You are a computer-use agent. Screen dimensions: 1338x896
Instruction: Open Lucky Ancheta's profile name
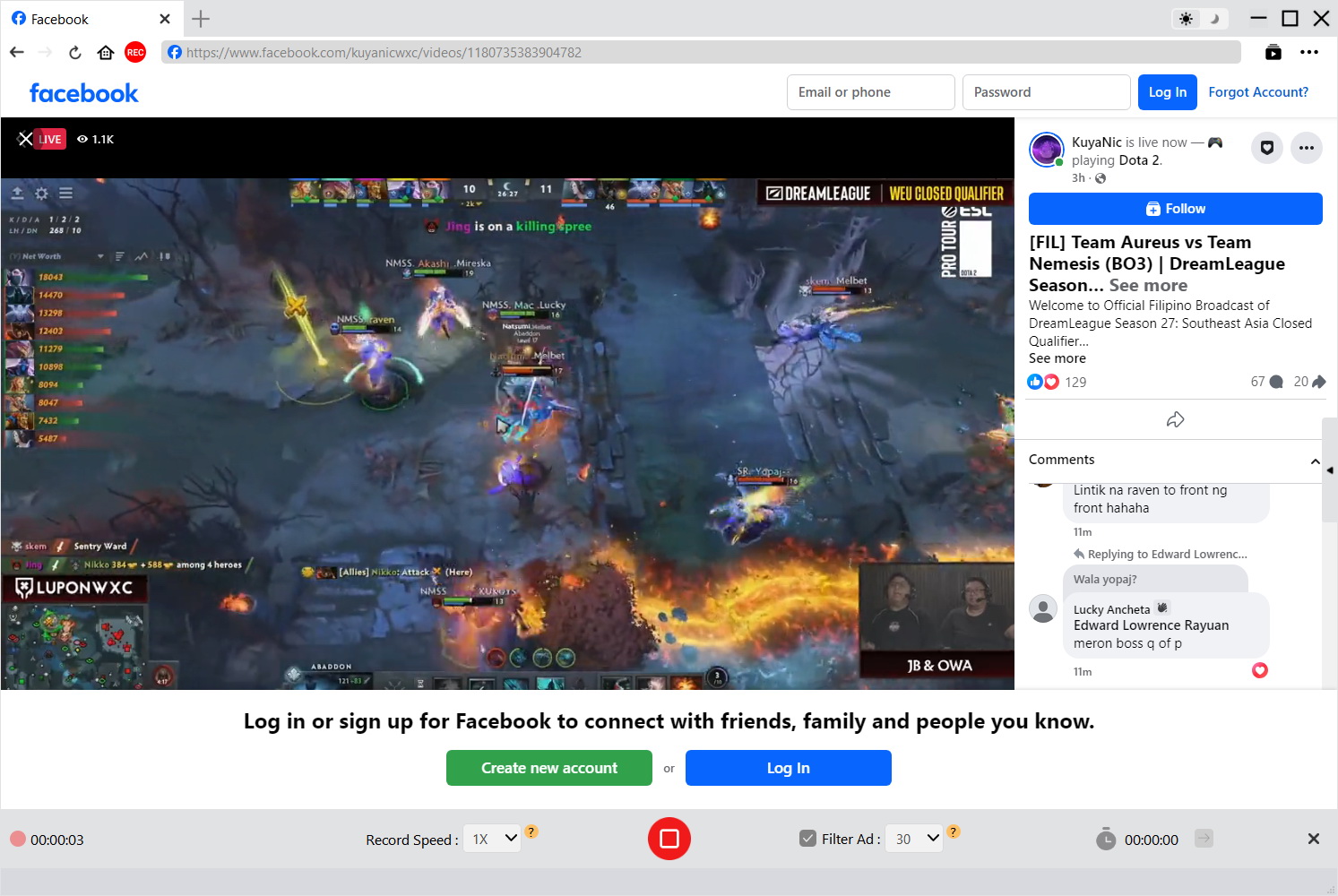coord(1111,609)
